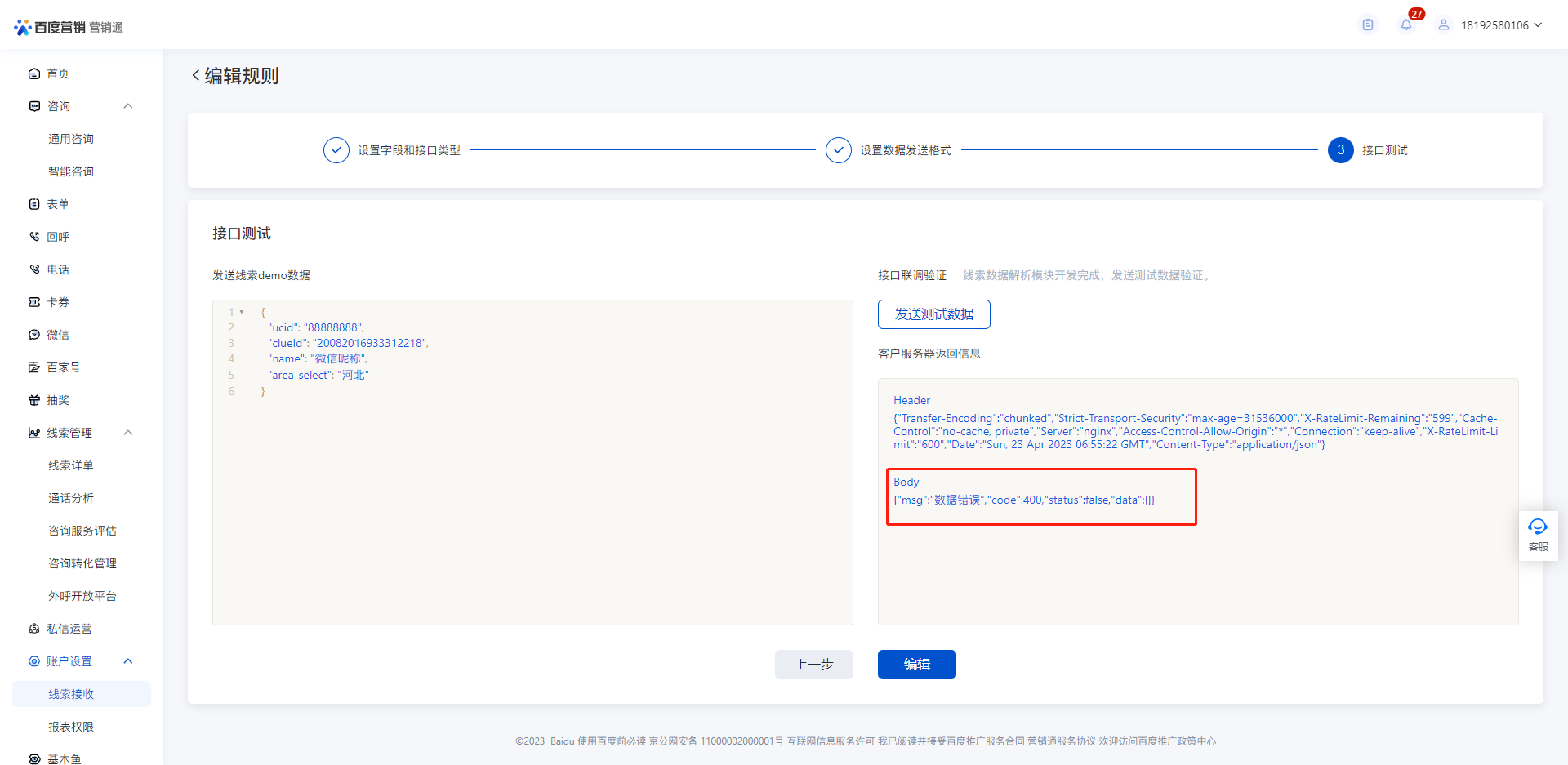The height and width of the screenshot is (765, 1568).
Task: Open 通话分析 menu item
Action: 71,498
